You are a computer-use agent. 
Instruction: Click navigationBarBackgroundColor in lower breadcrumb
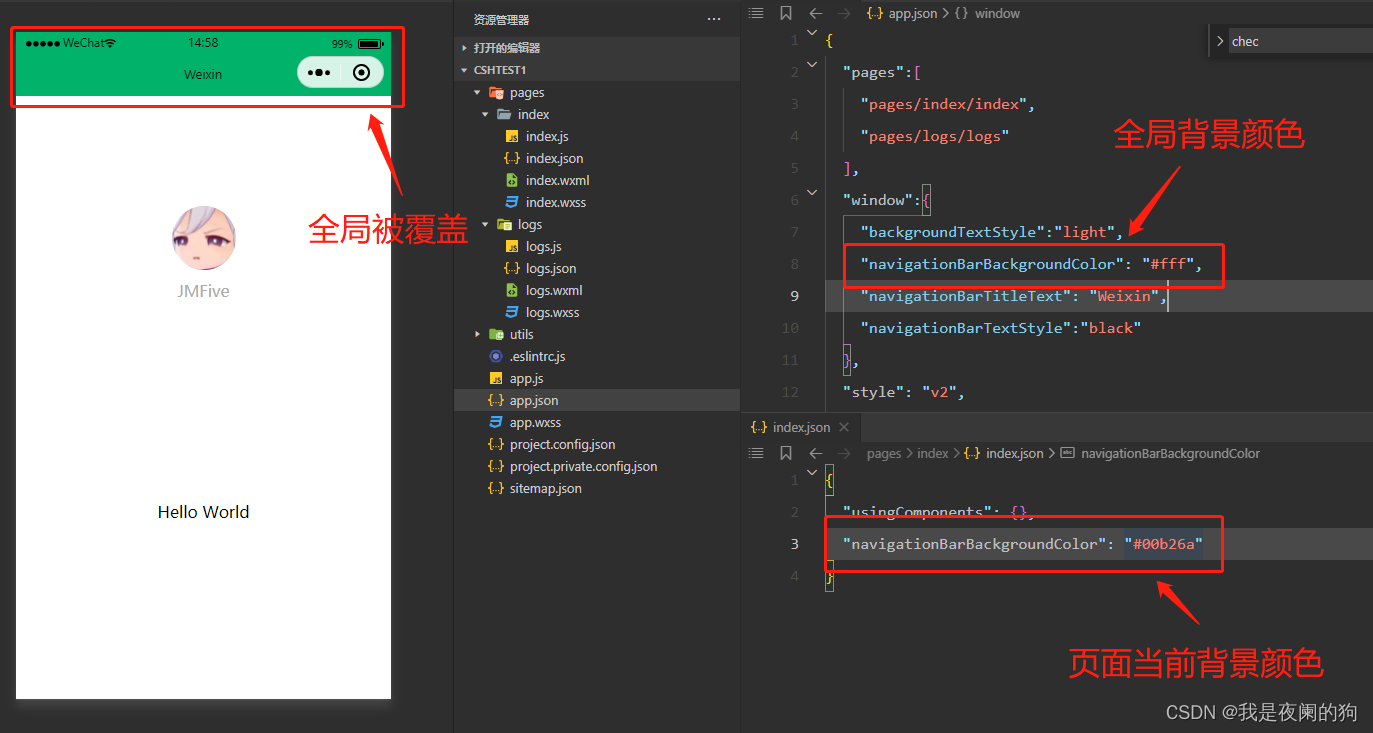click(1170, 453)
